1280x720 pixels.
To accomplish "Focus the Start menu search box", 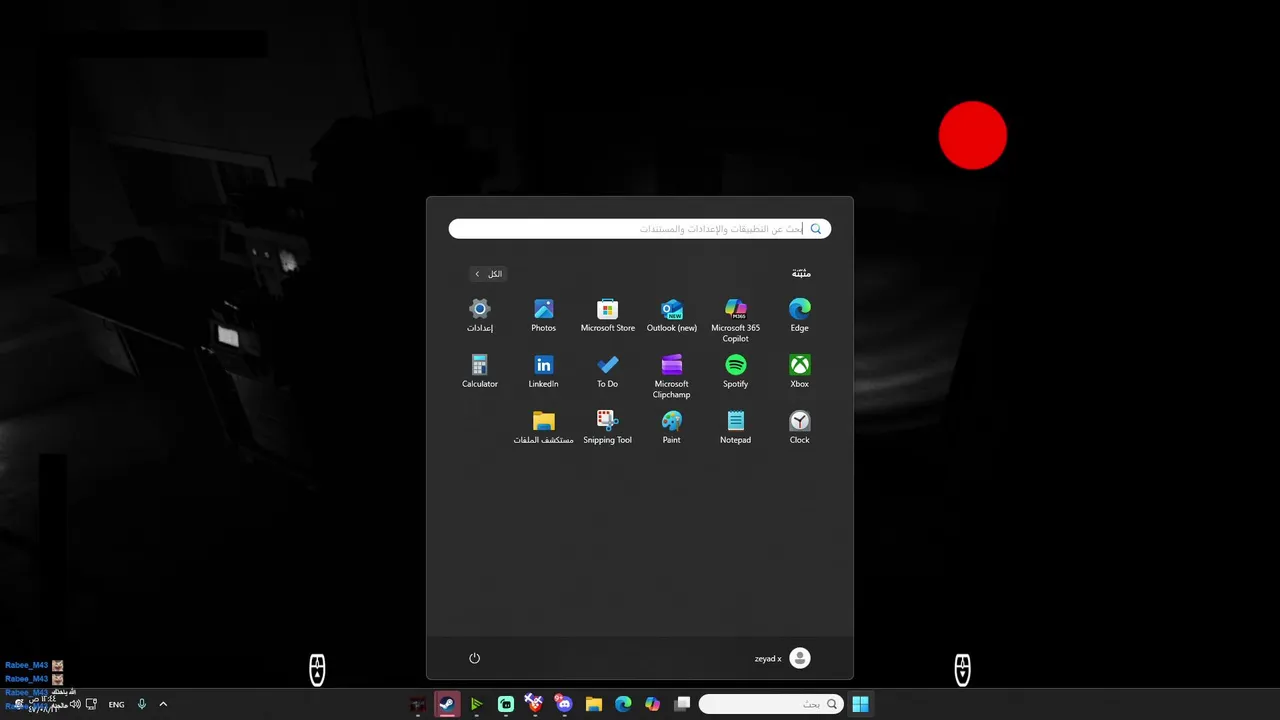I will coord(640,229).
